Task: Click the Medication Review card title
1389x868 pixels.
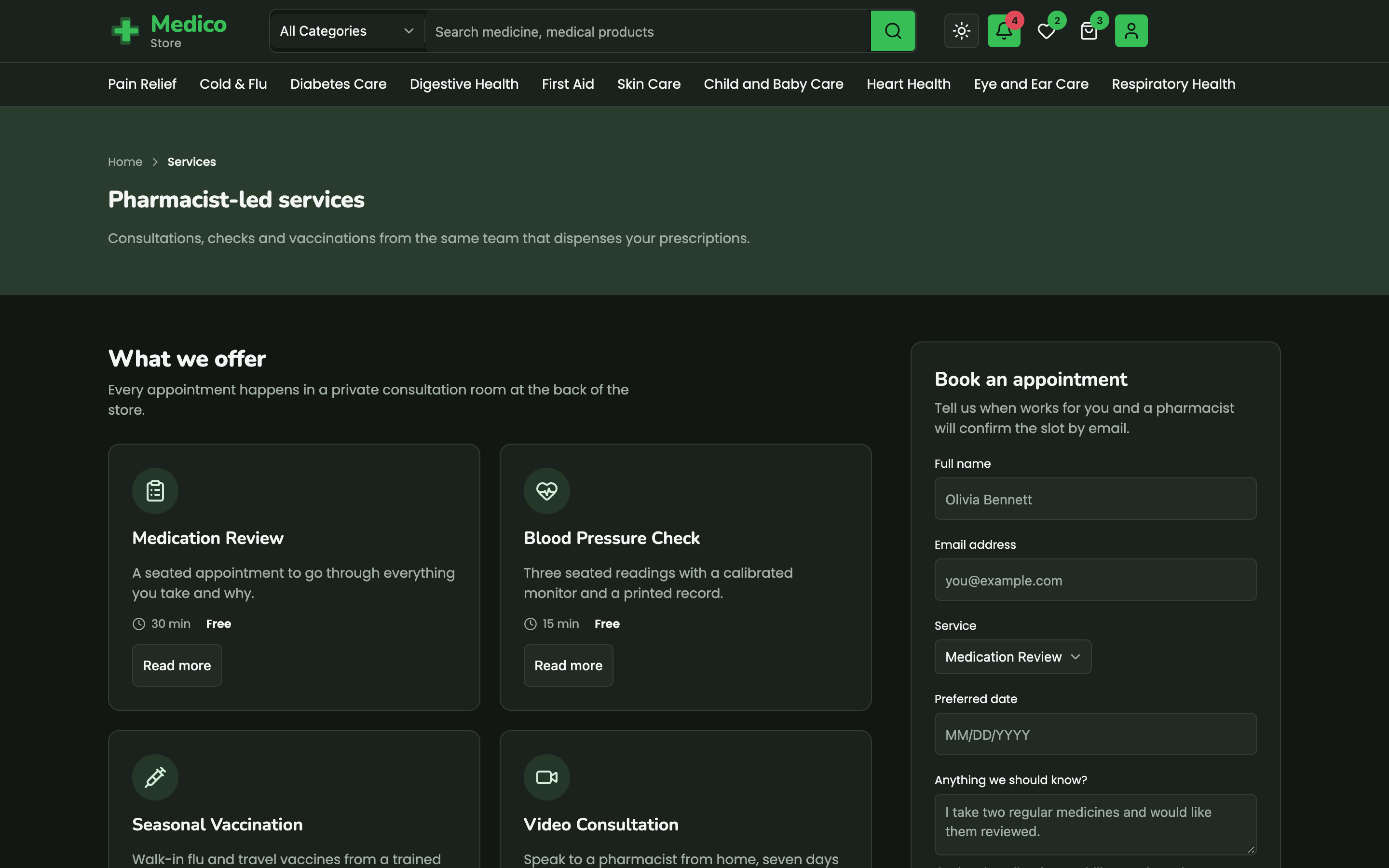Action: click(208, 538)
